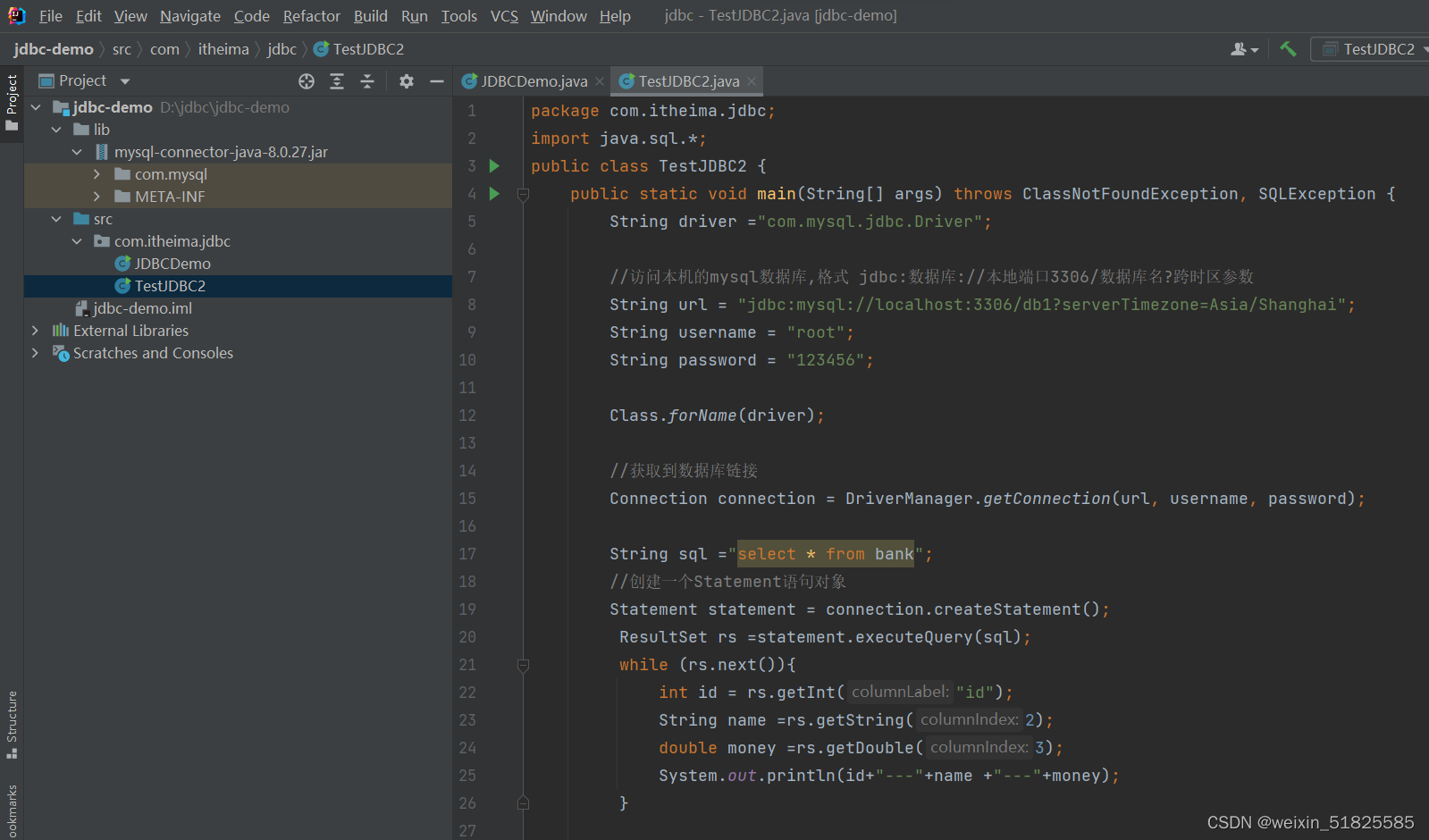
Task: Collapse the src folder
Action: click(56, 219)
